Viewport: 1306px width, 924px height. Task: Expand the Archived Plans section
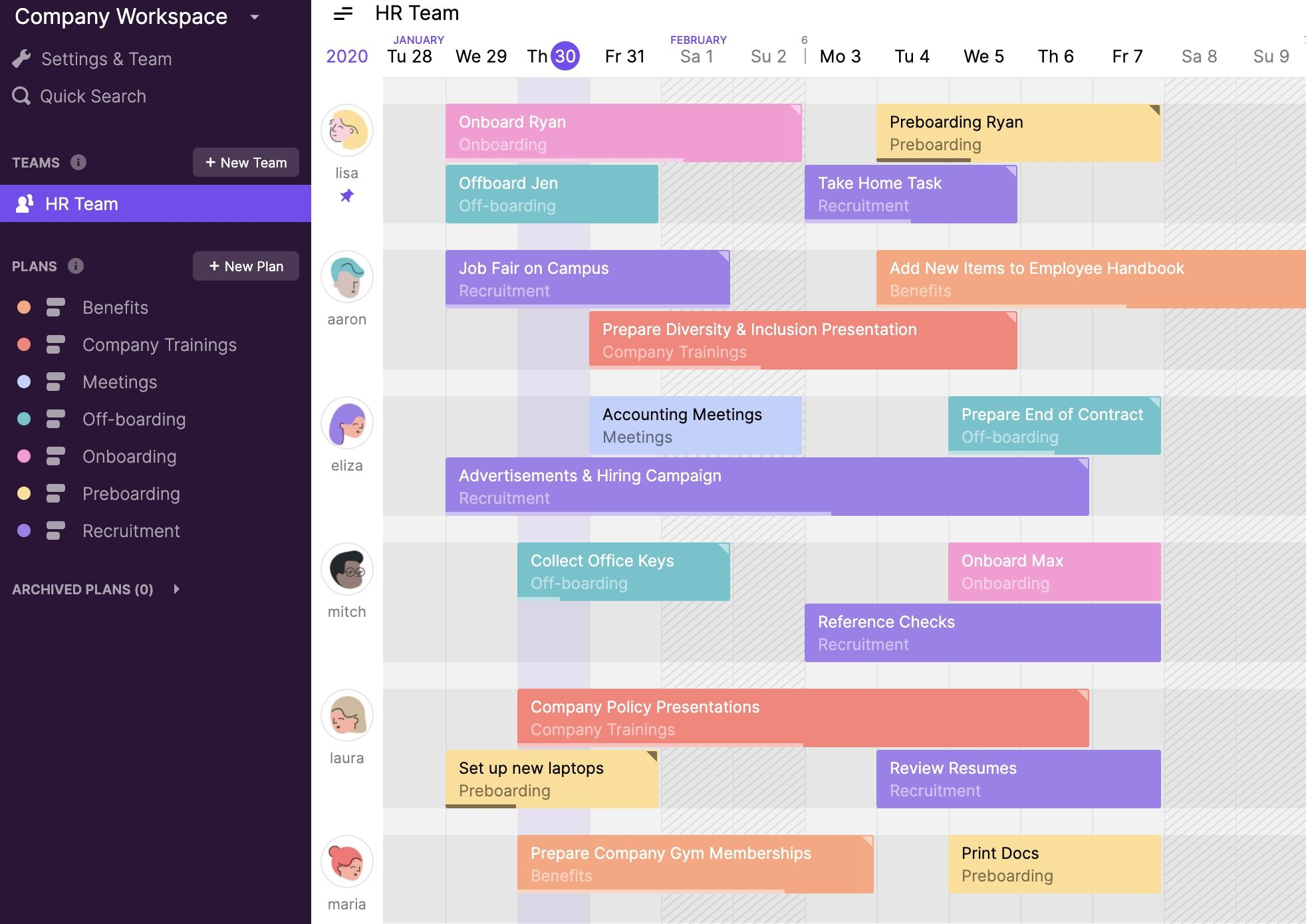point(176,589)
